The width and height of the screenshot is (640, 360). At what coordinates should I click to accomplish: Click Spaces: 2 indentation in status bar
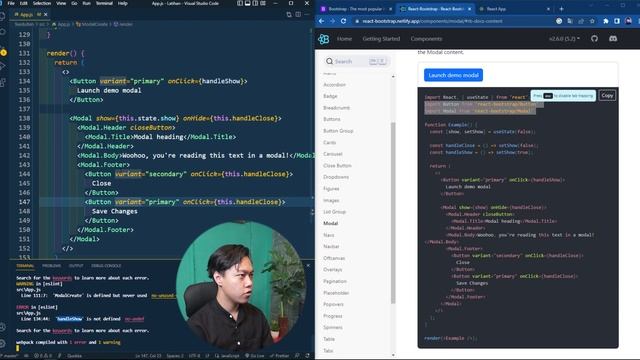pos(175,356)
